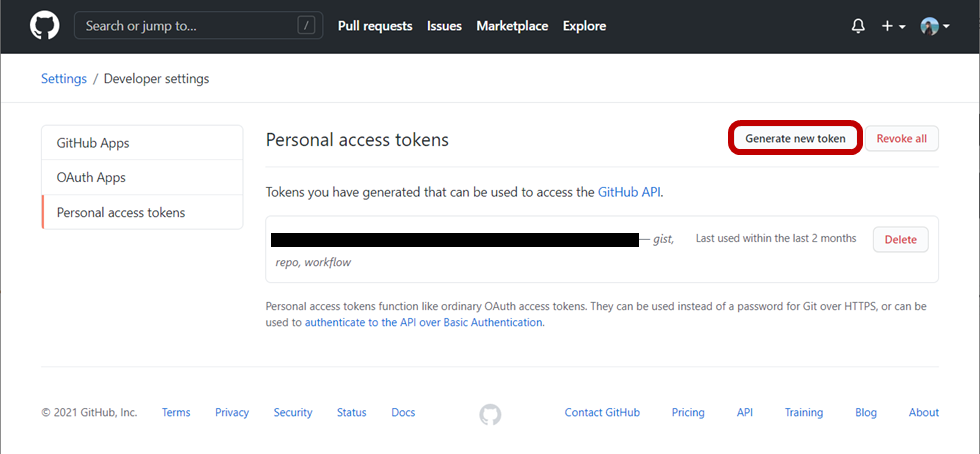Open Marketplace from the header

coord(512,26)
